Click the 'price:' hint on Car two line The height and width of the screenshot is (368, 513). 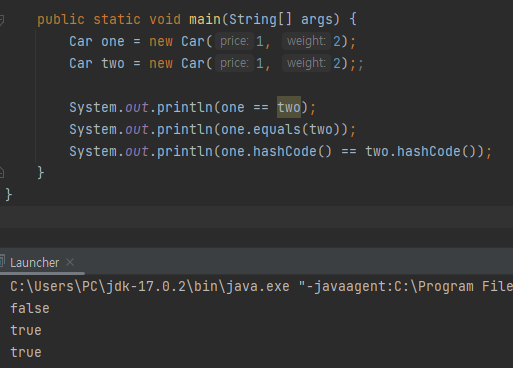click(x=234, y=63)
